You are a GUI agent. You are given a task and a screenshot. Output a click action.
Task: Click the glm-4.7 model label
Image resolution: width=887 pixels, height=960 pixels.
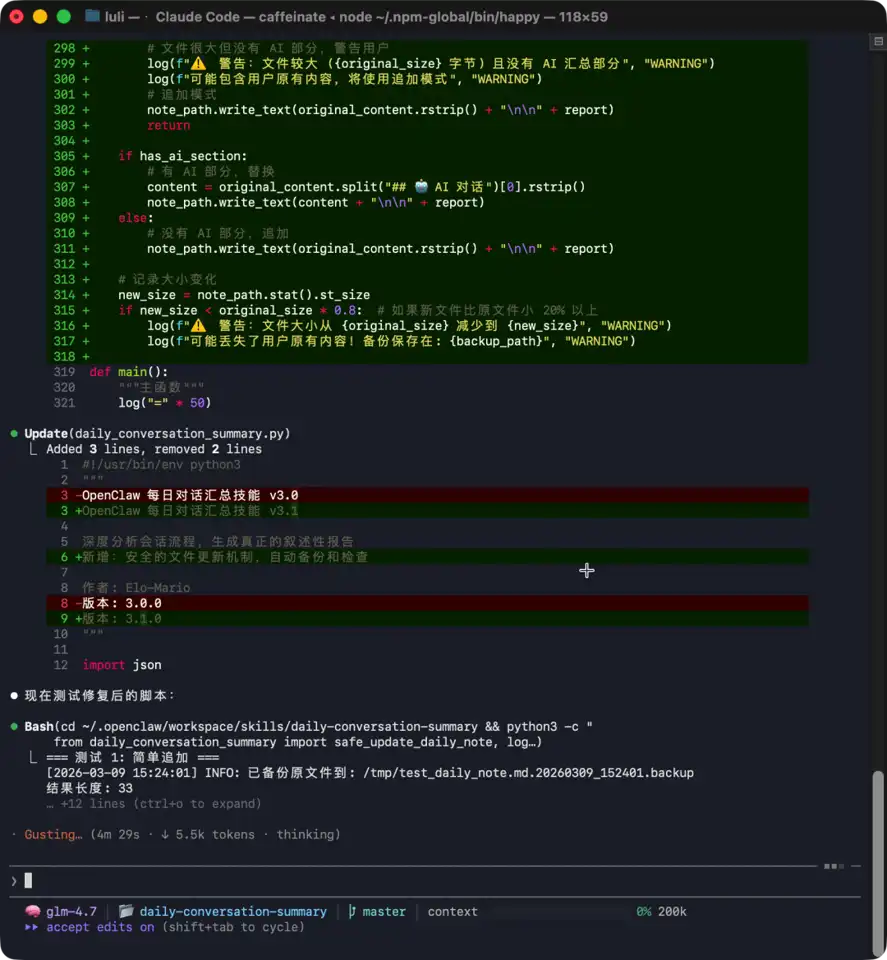[x=72, y=911]
